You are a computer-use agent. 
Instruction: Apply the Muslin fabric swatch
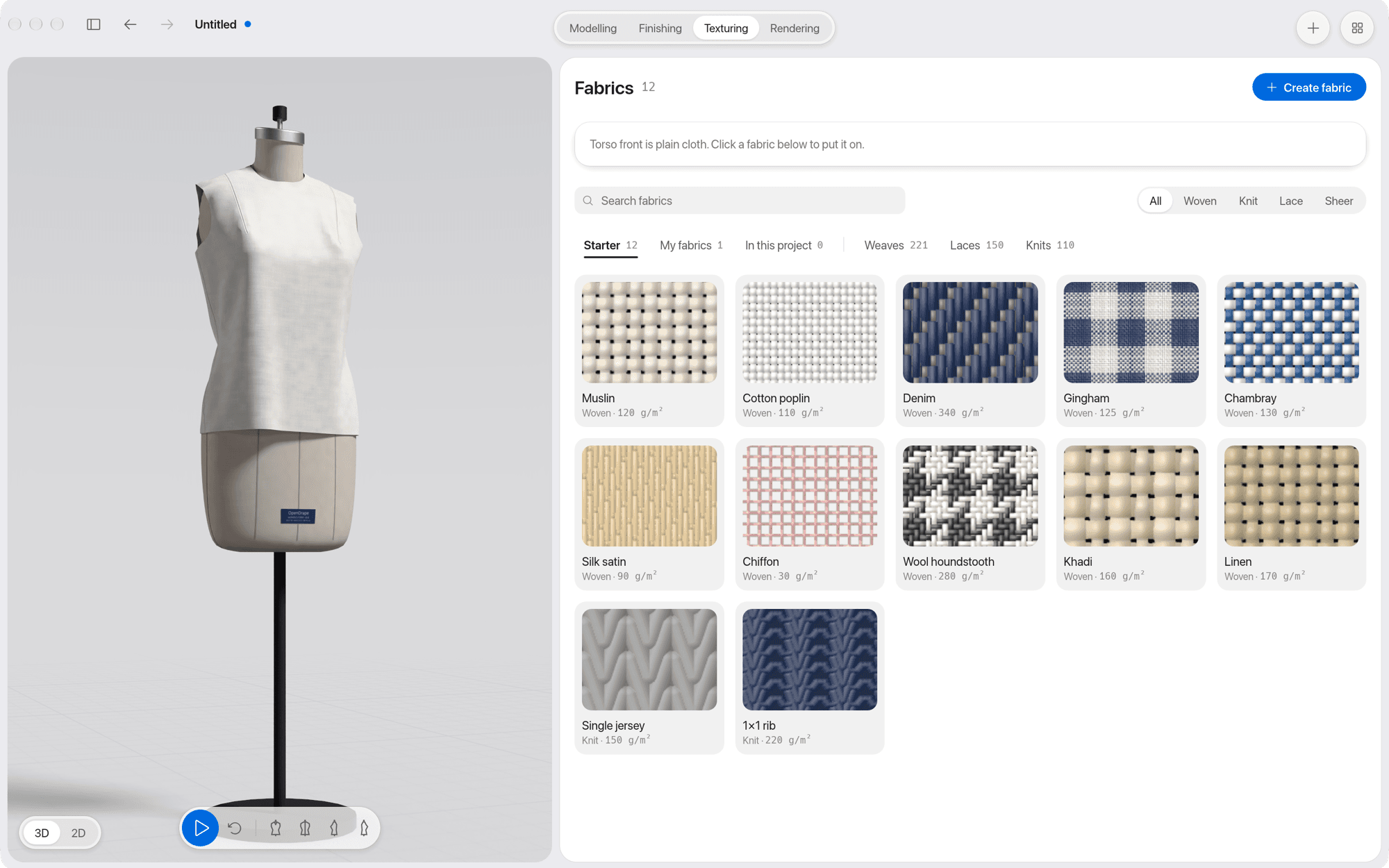pyautogui.click(x=649, y=351)
